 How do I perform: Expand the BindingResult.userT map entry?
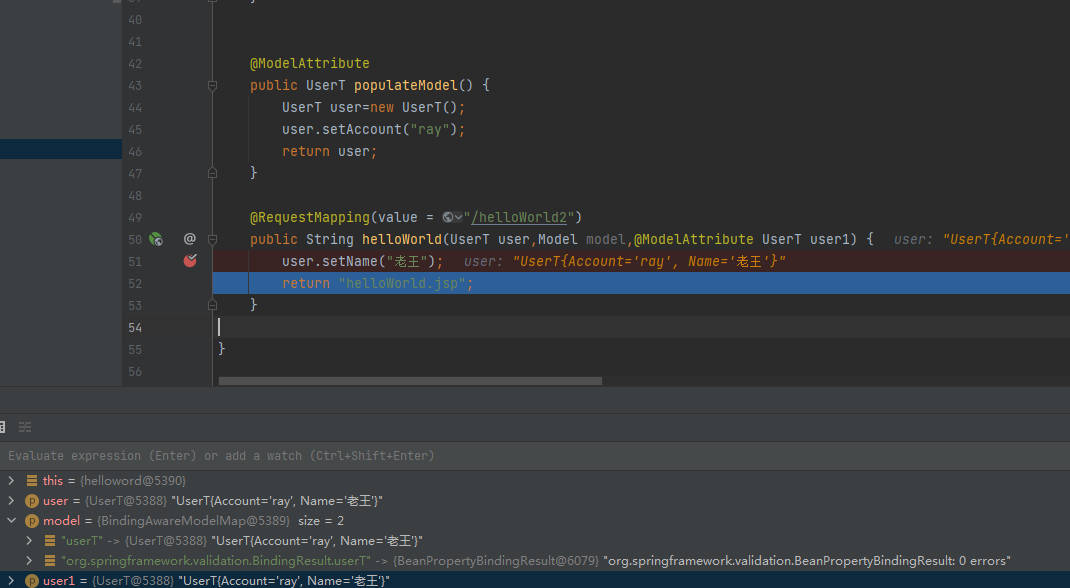click(29, 561)
